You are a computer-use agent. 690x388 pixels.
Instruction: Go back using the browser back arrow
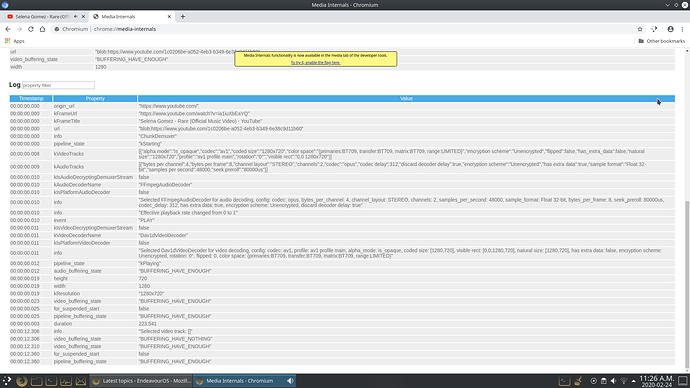click(8, 29)
